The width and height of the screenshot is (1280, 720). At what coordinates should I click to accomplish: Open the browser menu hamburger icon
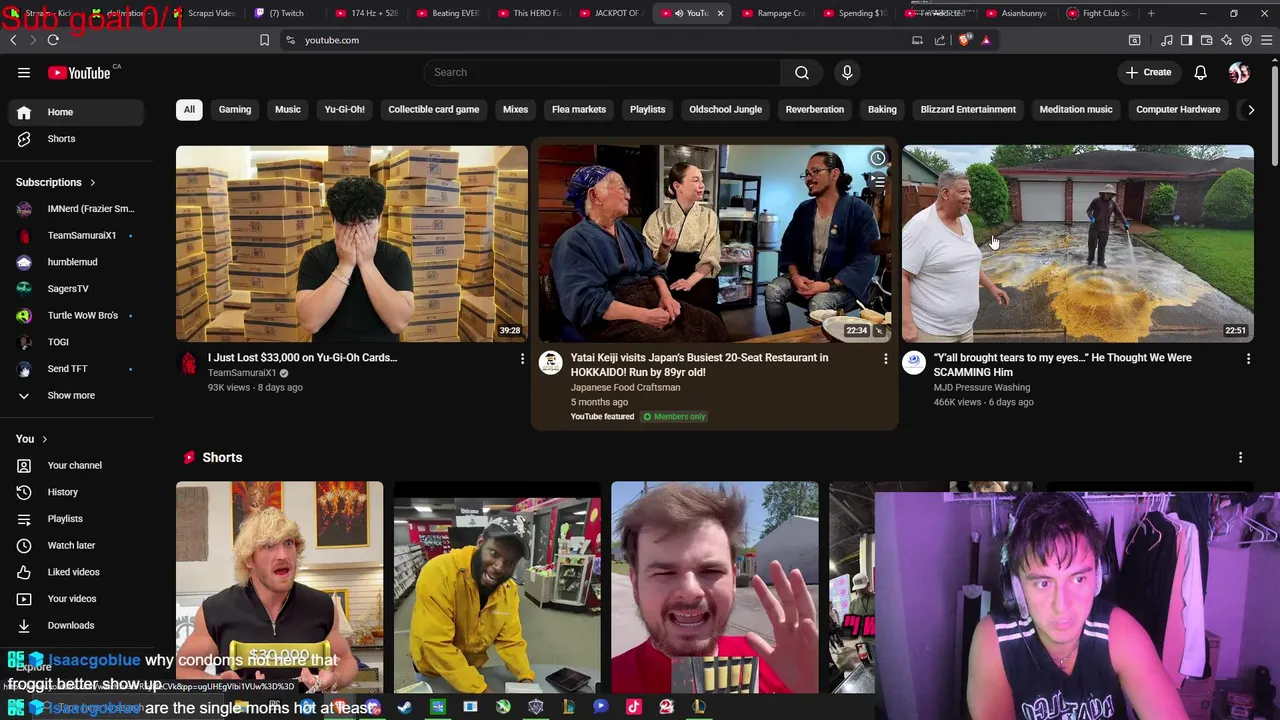(x=1267, y=40)
